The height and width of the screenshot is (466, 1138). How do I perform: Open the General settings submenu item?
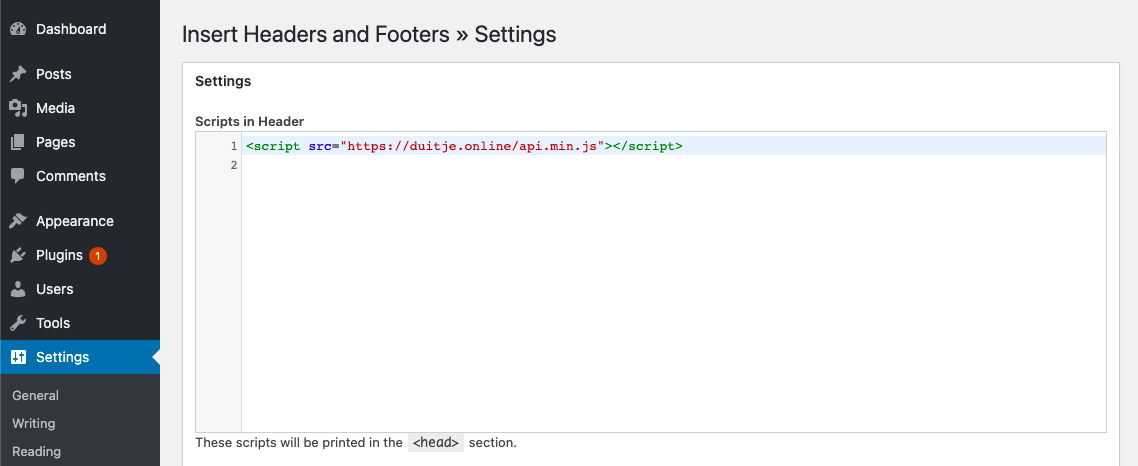pos(35,395)
